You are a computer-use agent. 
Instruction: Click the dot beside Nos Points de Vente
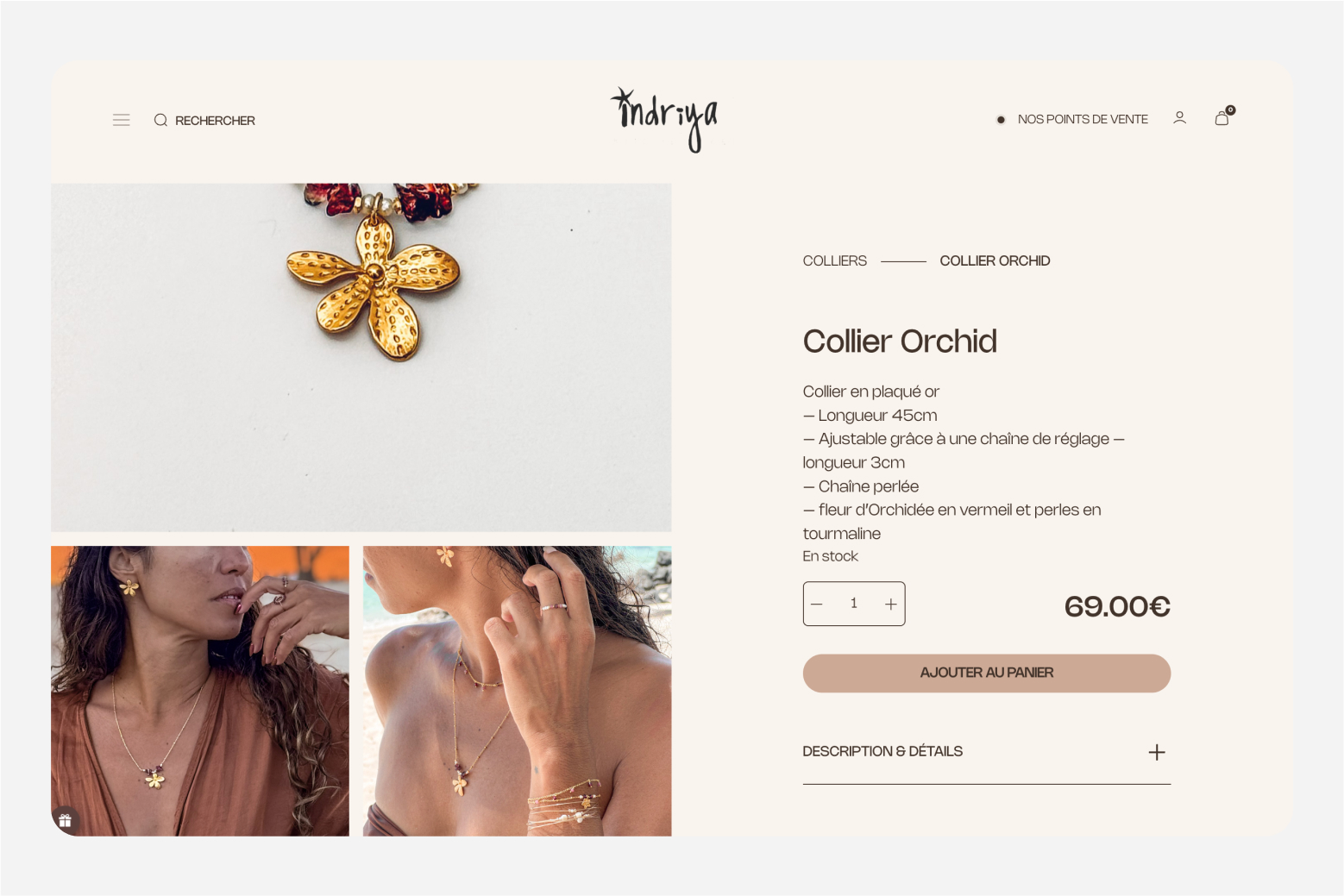(1001, 120)
